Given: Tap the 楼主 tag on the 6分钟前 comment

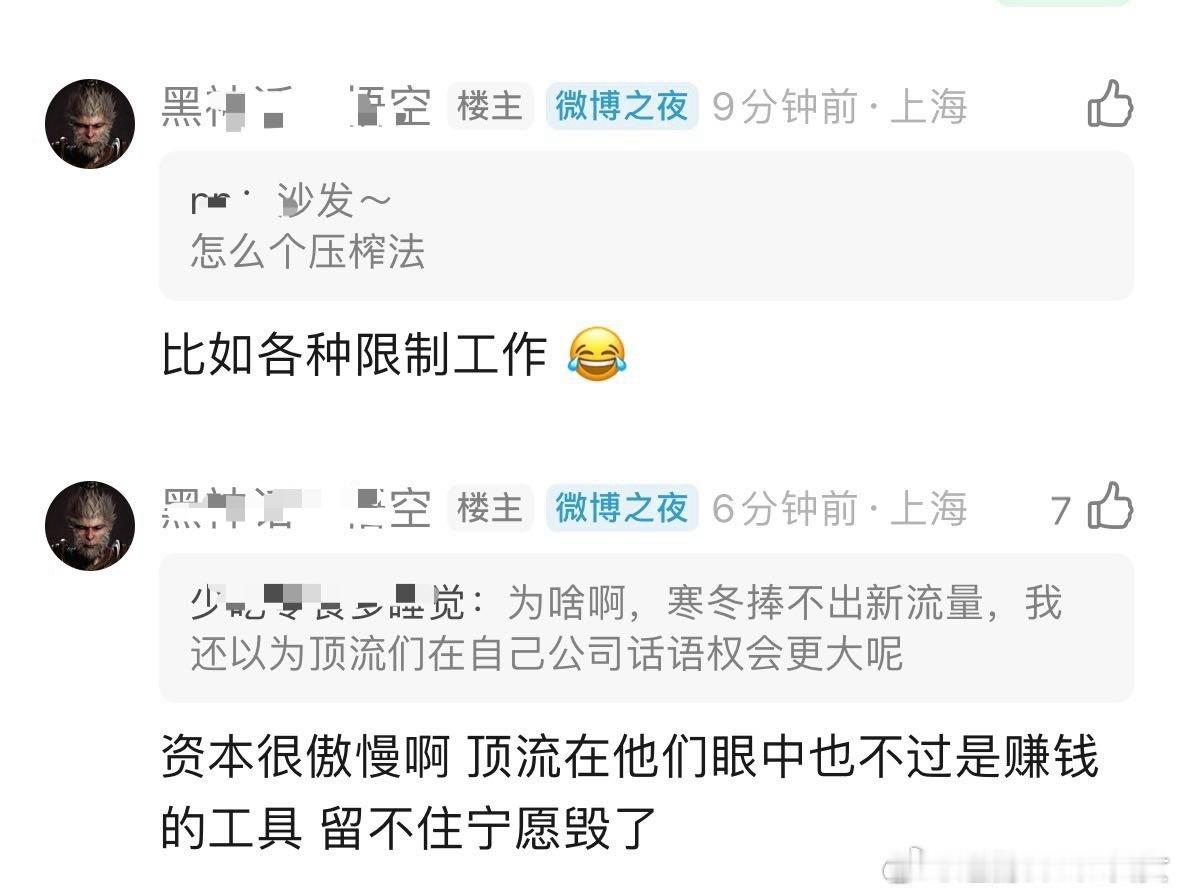Looking at the screenshot, I should 490,508.
